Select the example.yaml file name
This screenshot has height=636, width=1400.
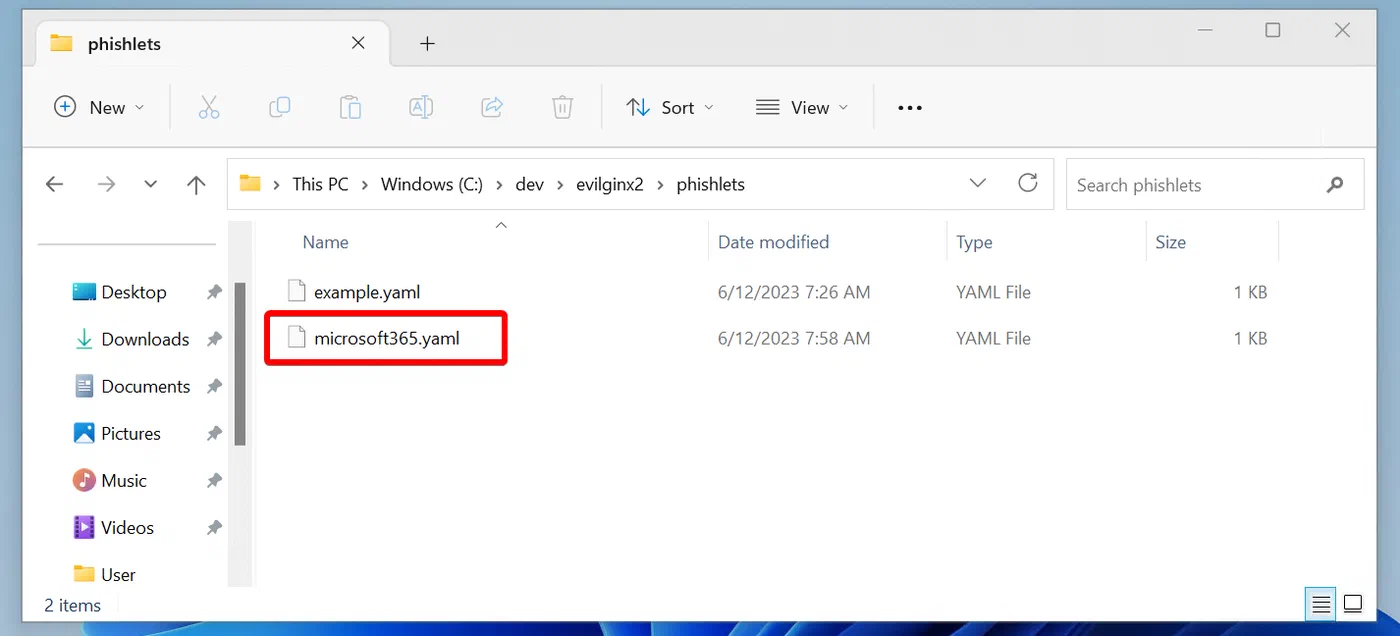pyautogui.click(x=367, y=292)
